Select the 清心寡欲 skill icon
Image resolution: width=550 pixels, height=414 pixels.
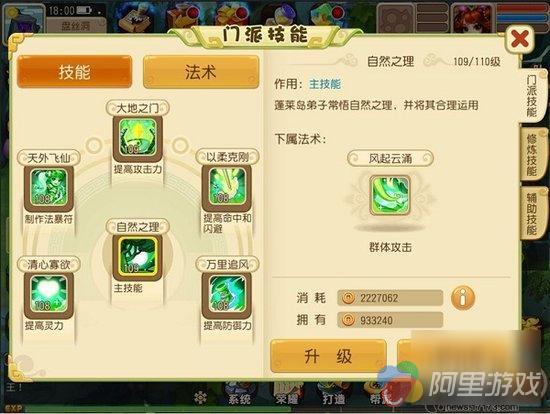[x=49, y=294]
